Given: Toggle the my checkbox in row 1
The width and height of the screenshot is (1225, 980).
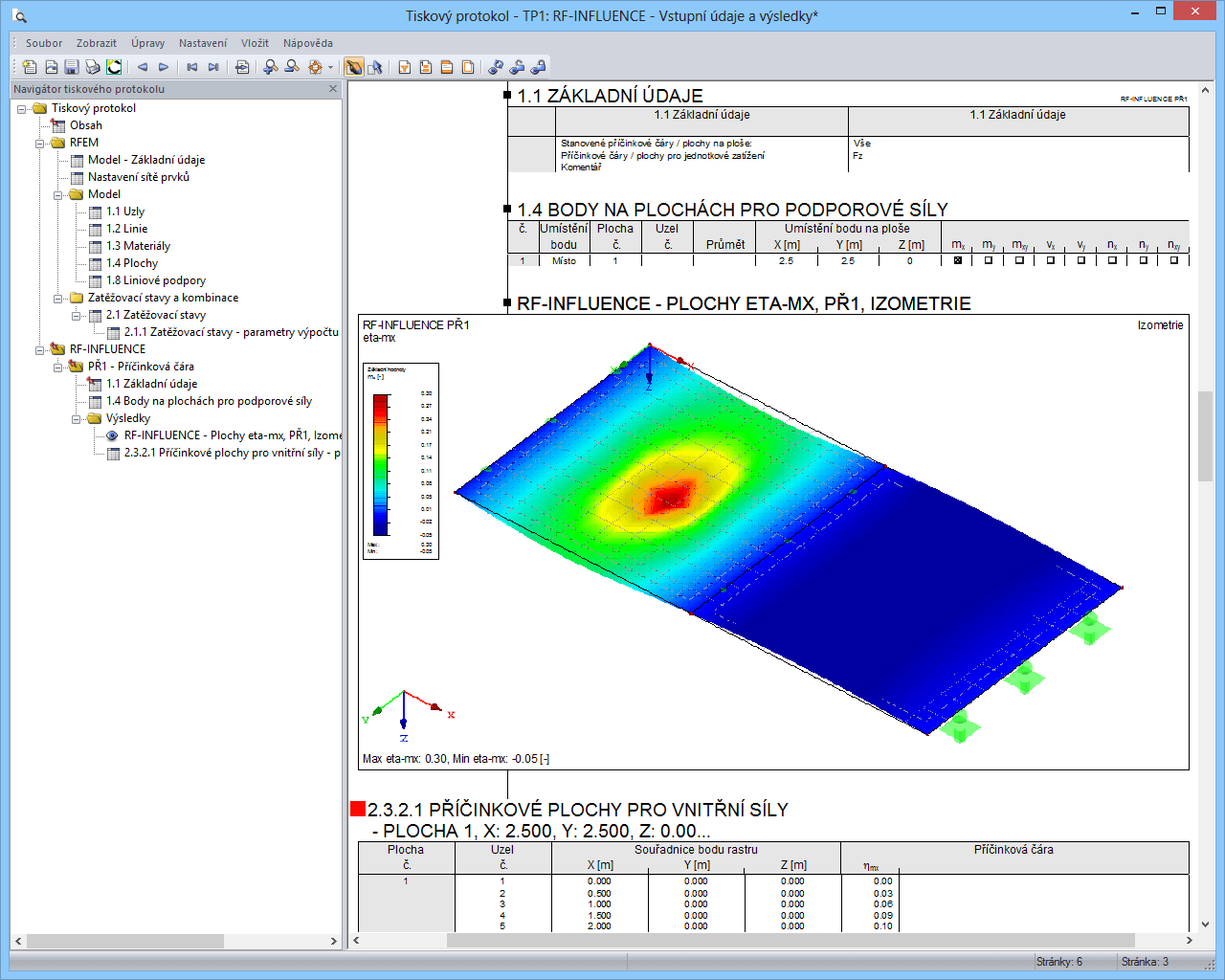Looking at the screenshot, I should point(989,260).
